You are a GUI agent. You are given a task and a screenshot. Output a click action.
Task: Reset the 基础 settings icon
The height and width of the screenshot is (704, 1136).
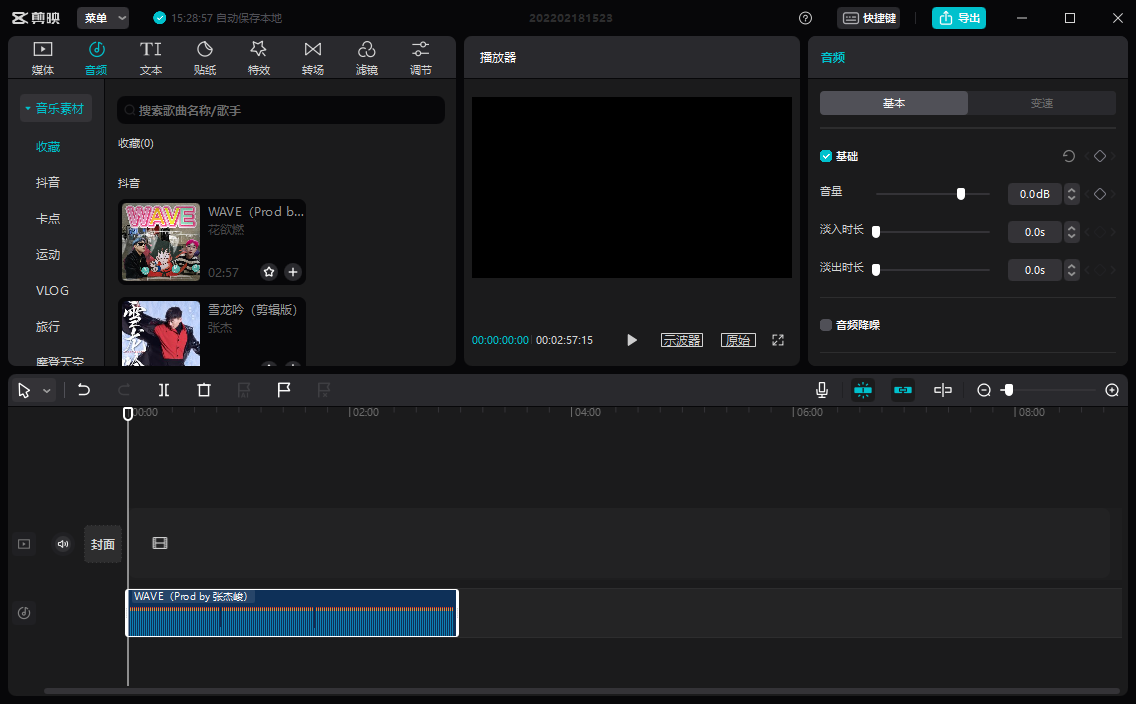(1069, 156)
